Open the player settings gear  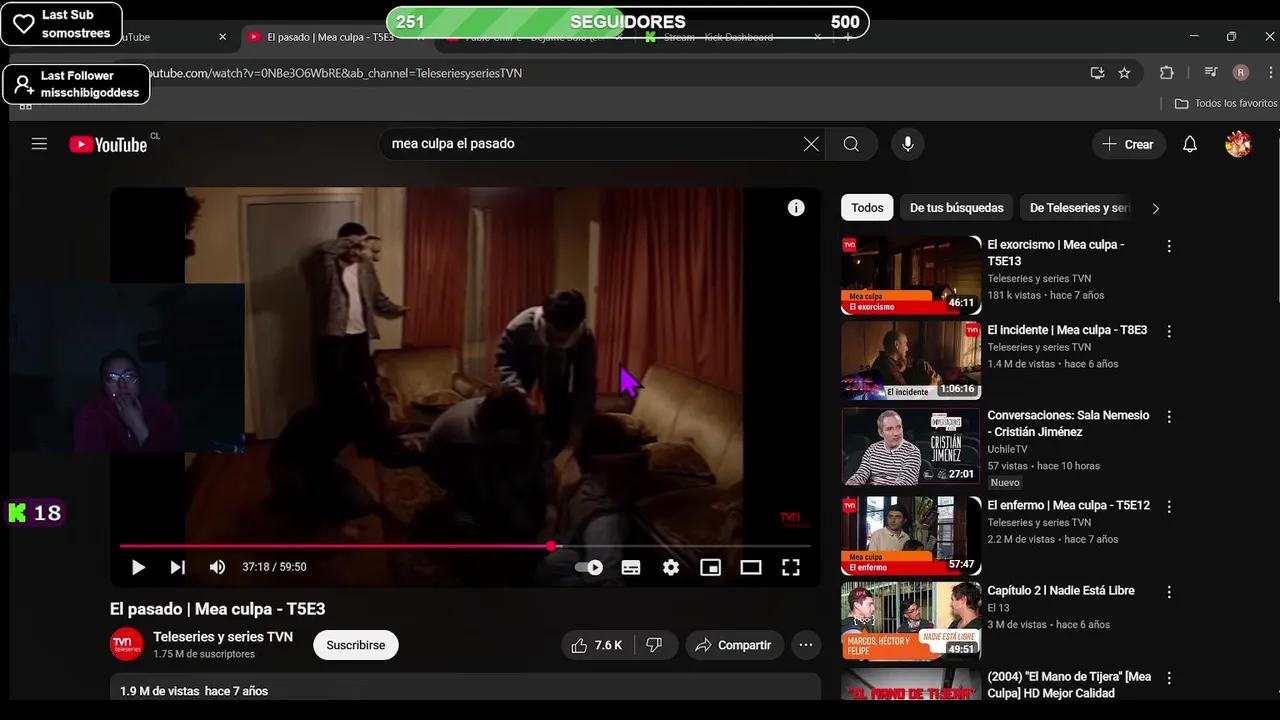click(x=671, y=567)
